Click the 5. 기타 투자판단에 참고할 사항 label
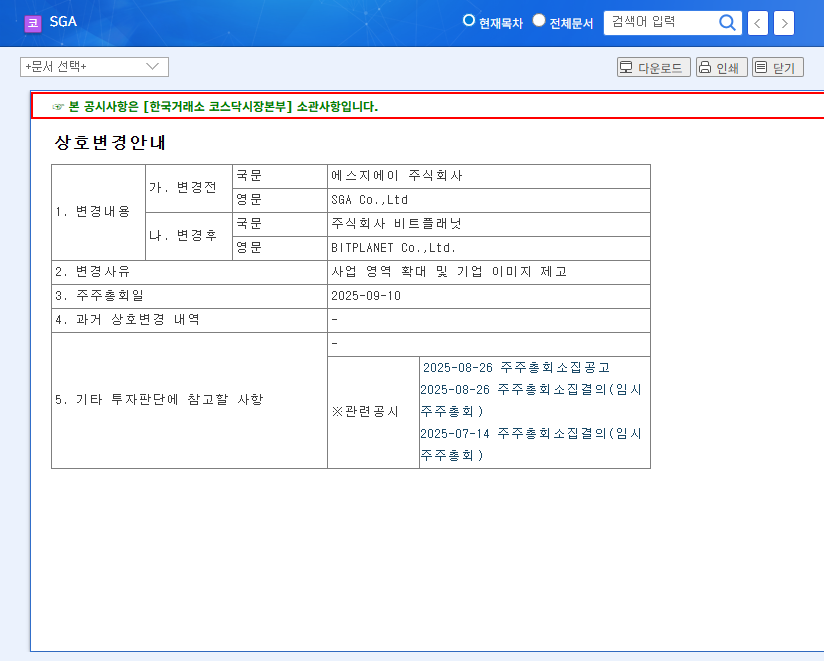The image size is (824, 661). (x=159, y=400)
